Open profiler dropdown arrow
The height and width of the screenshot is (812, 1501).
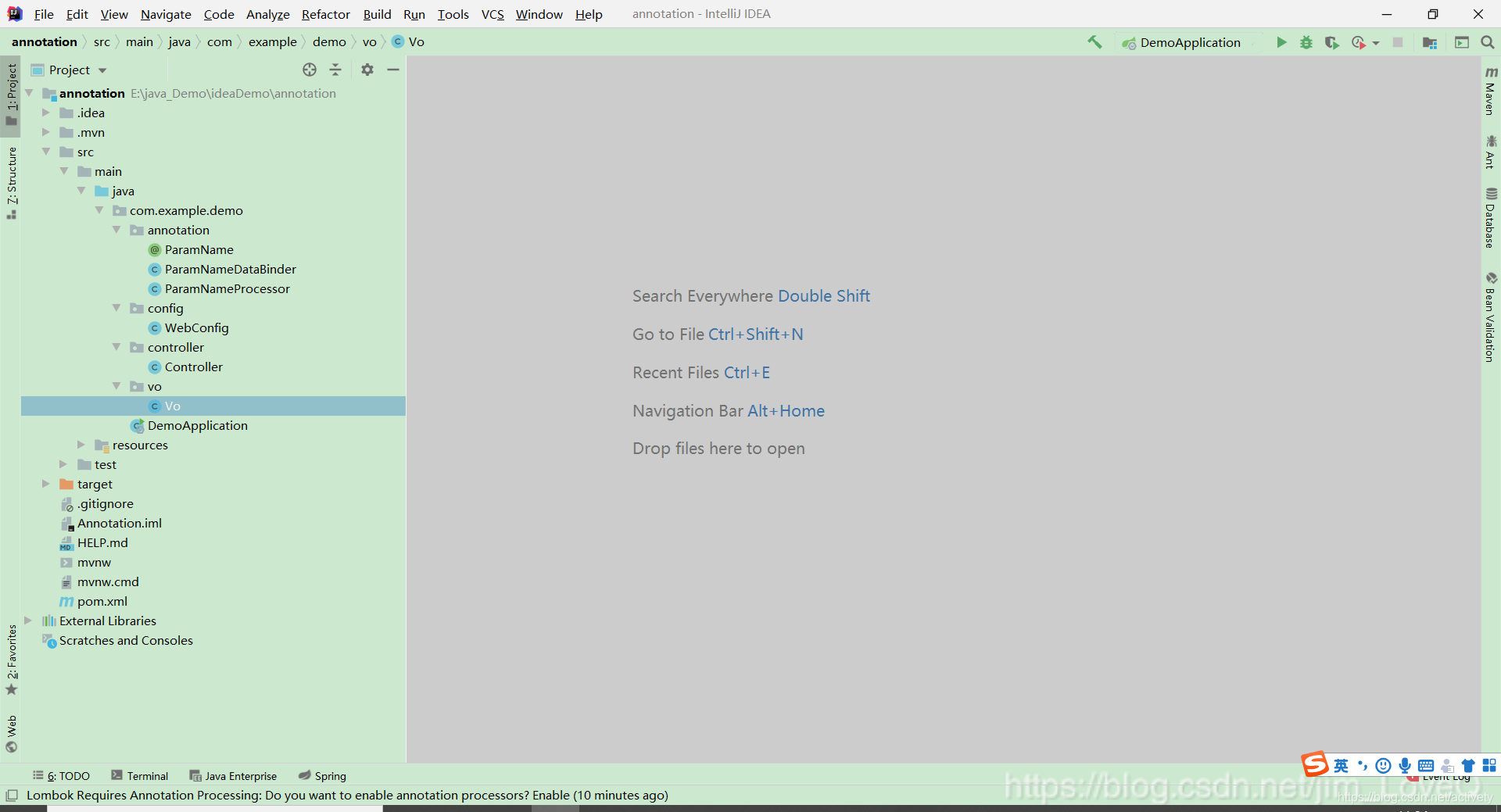1376,43
